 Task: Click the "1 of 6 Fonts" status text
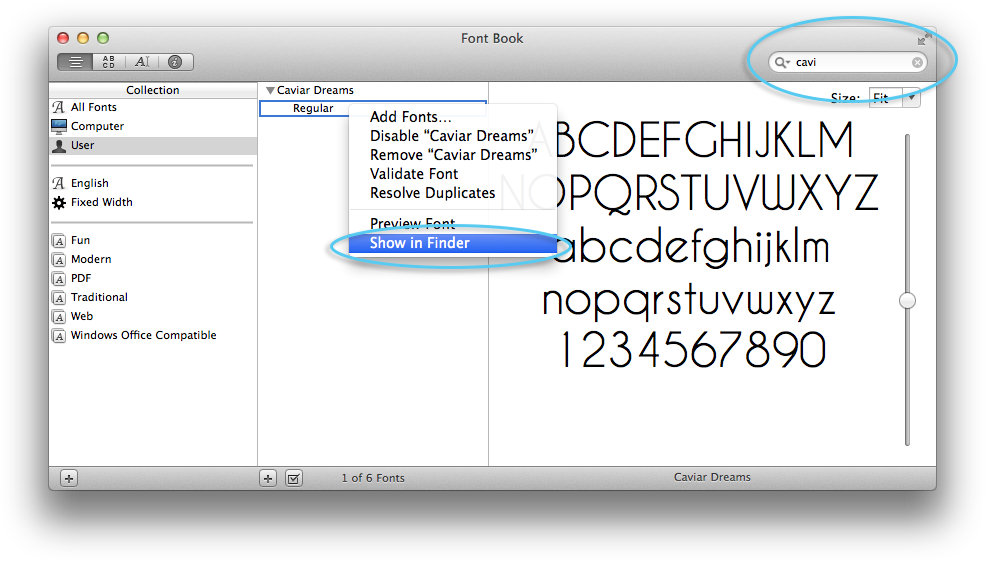373,478
